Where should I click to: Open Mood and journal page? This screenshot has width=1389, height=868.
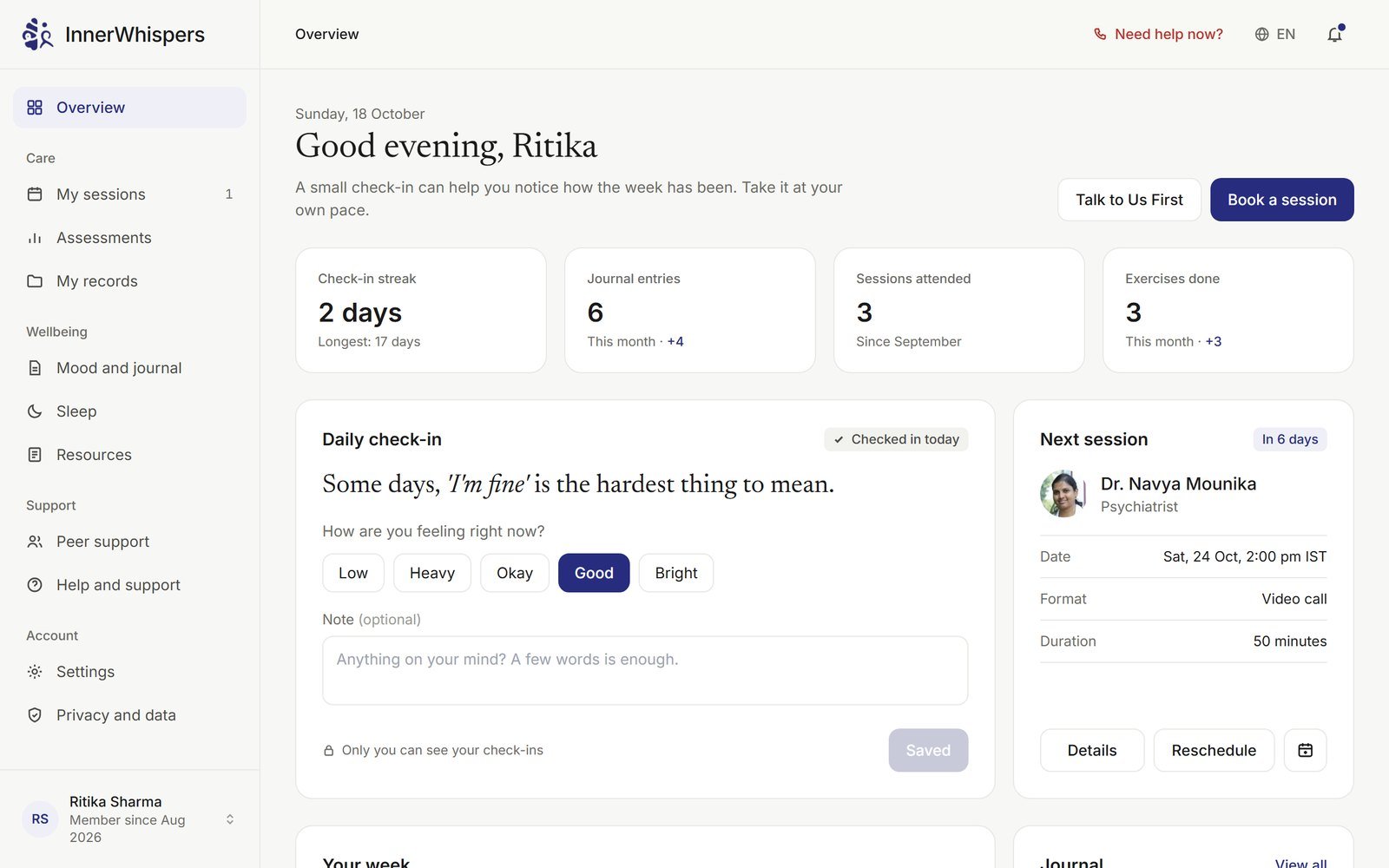[x=129, y=367]
